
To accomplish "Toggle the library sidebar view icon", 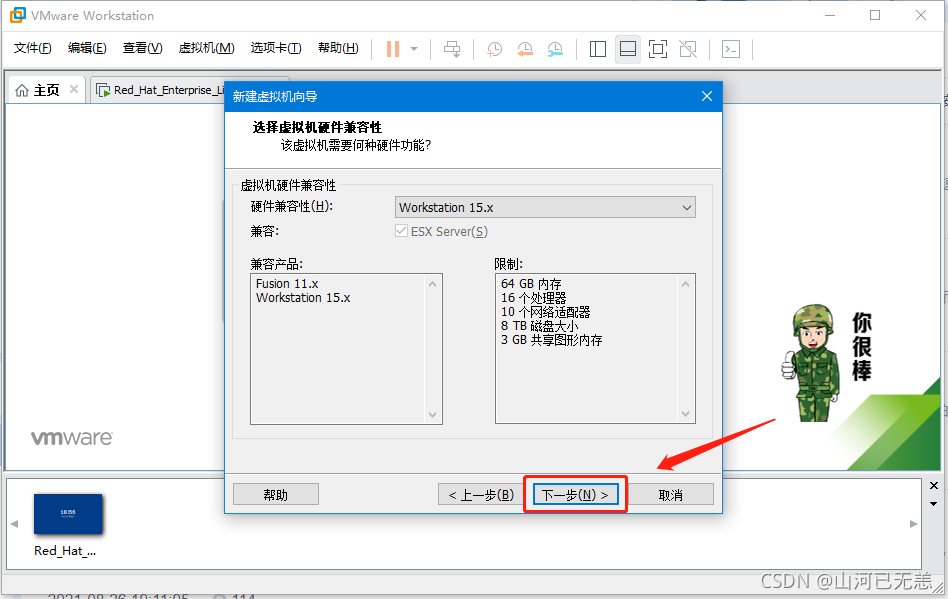I will (x=597, y=49).
